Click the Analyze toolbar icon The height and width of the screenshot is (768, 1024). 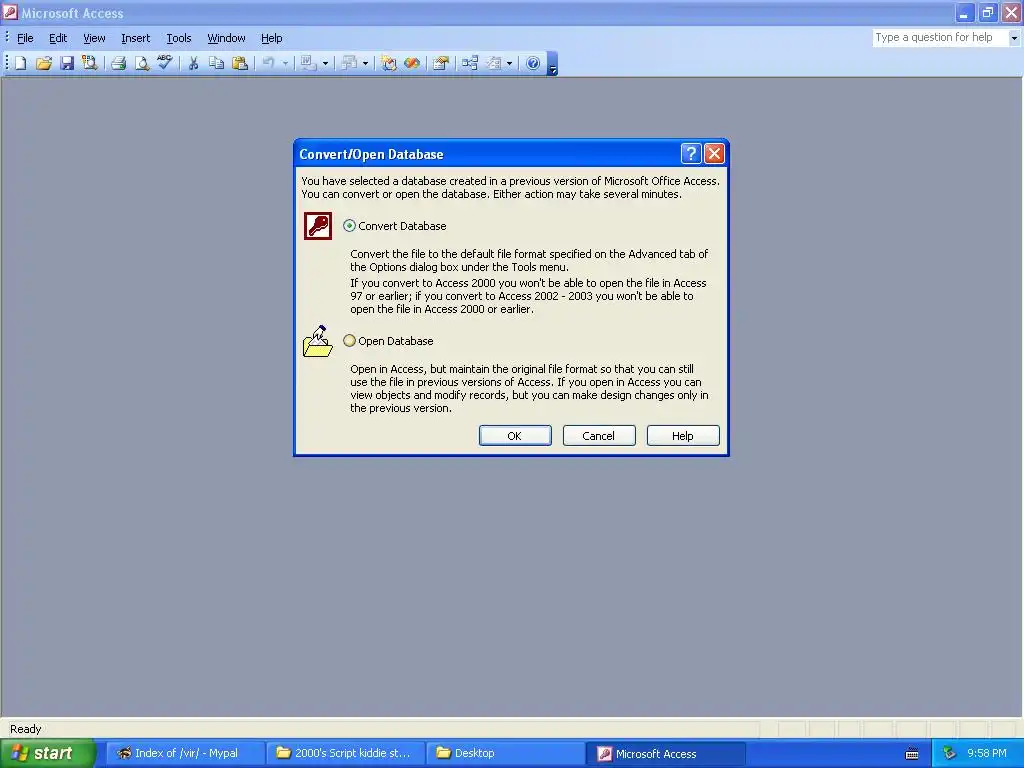point(349,63)
